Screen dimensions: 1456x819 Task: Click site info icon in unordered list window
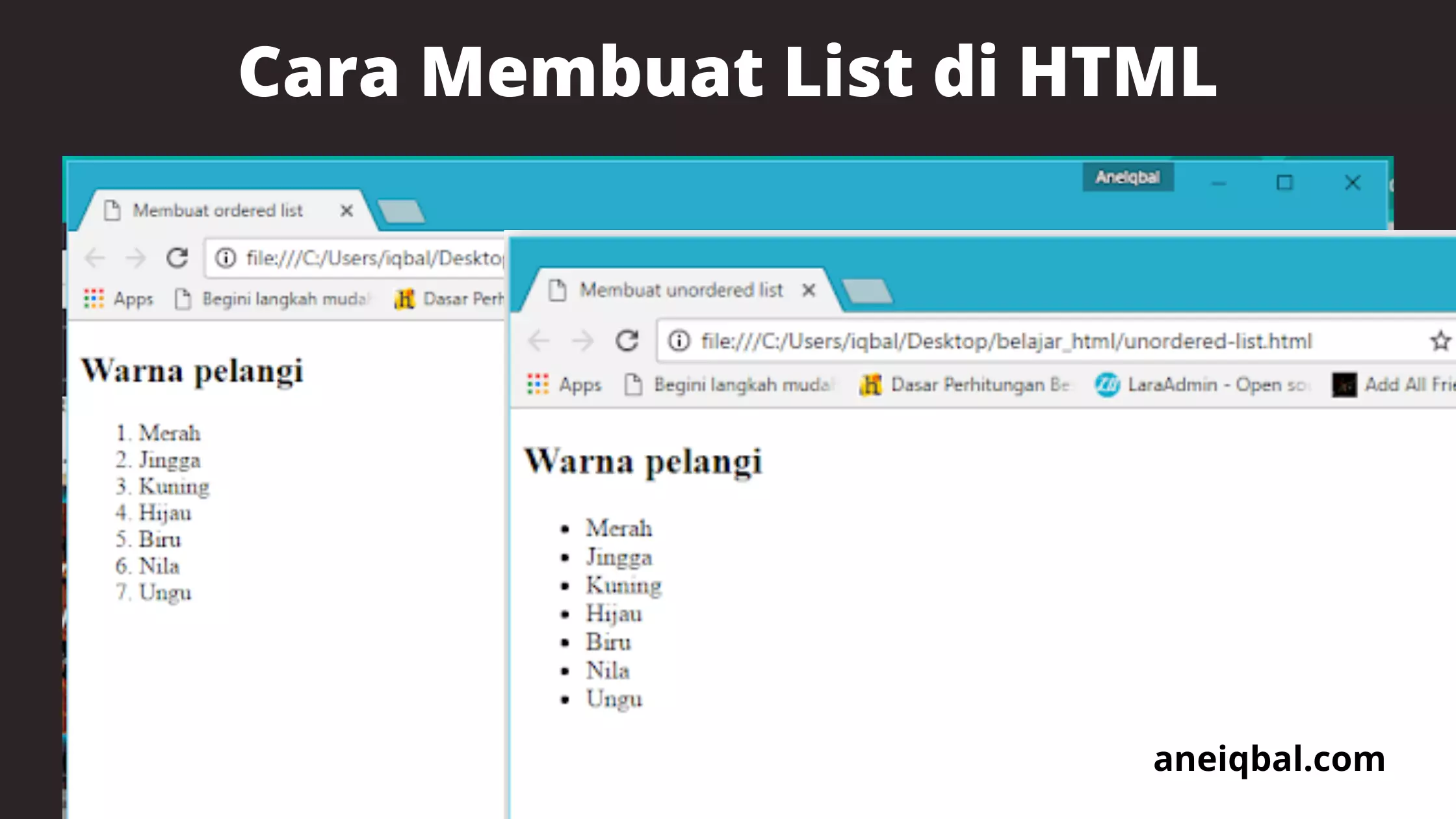[679, 341]
